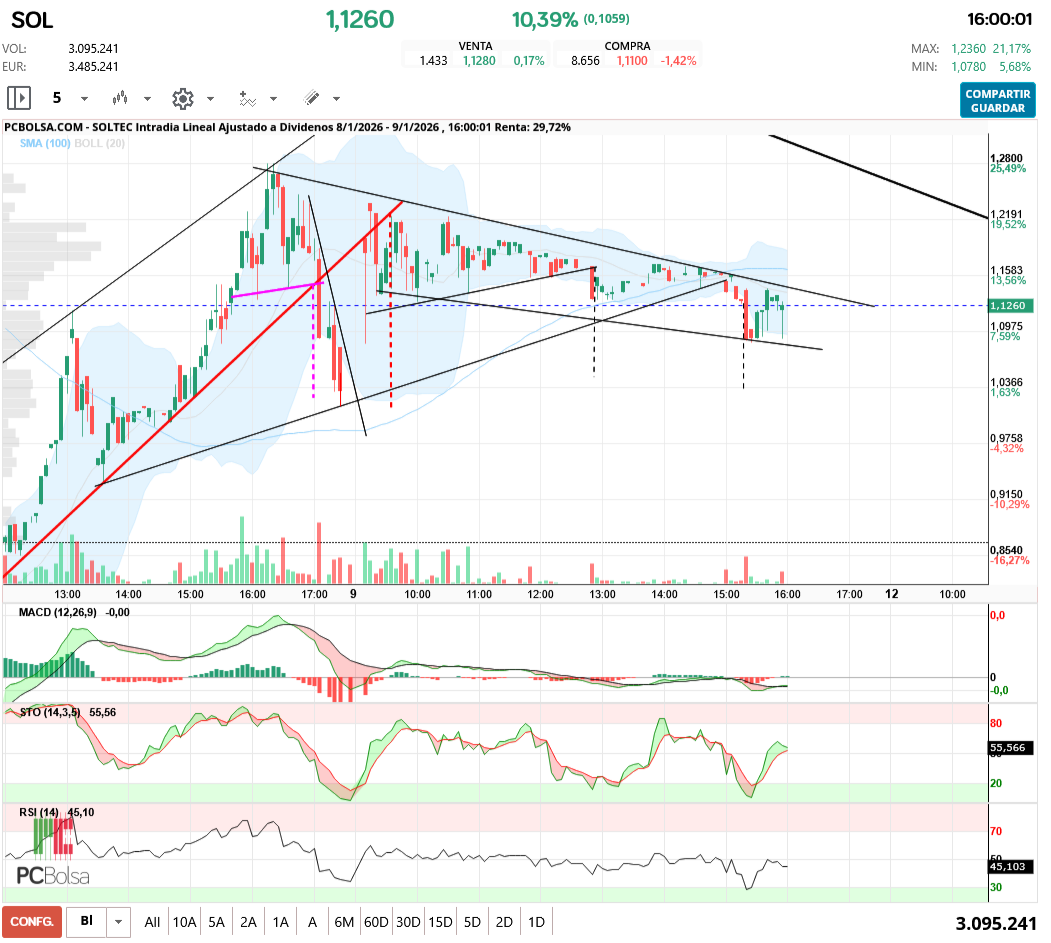
Task: Click the 13:00 label left of 14:00
Action: pos(68,594)
